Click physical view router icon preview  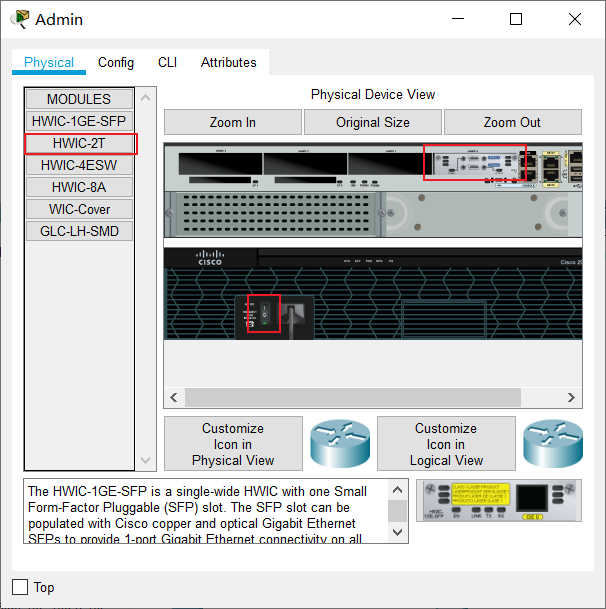point(340,444)
